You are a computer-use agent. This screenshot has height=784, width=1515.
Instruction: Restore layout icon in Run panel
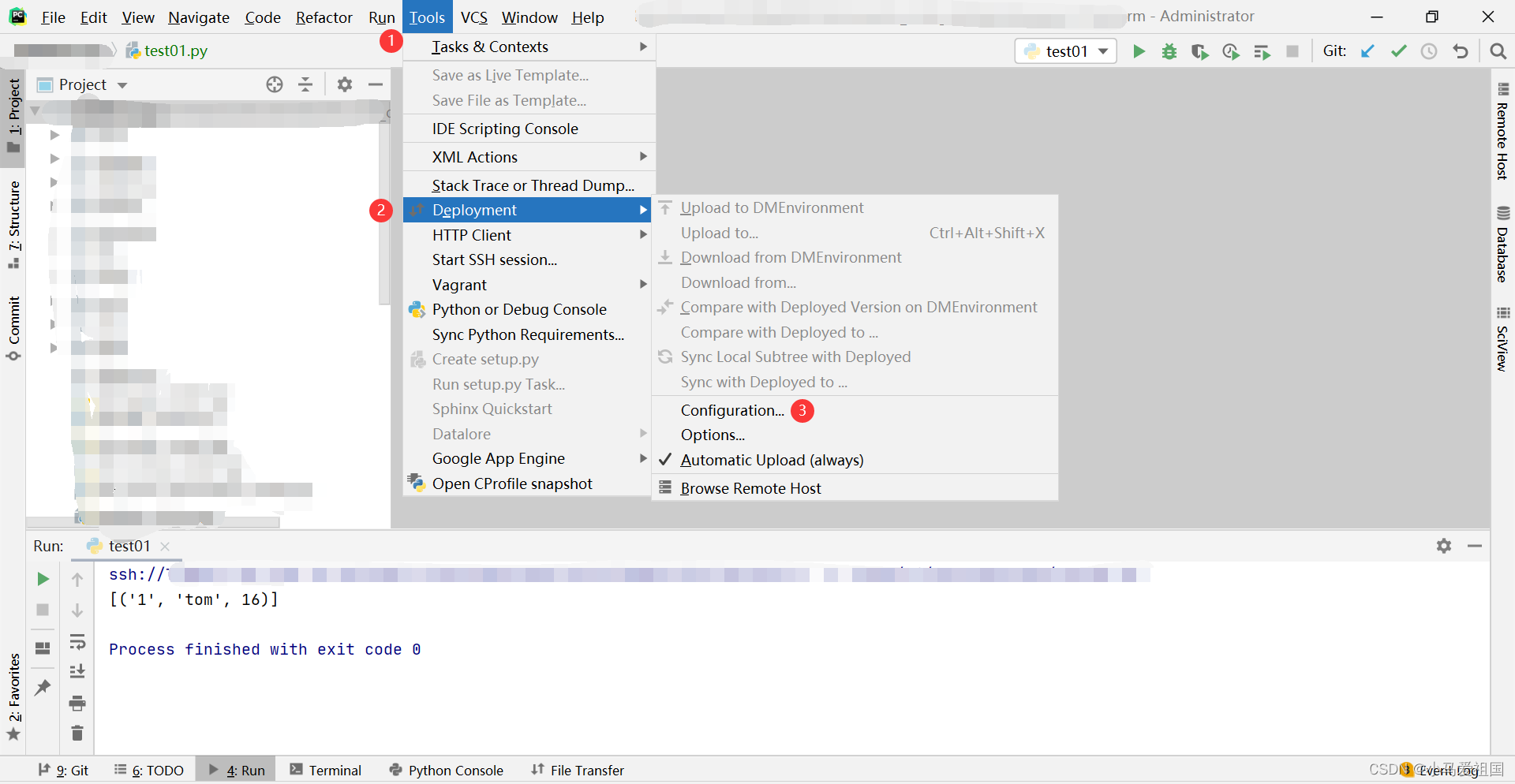[43, 648]
